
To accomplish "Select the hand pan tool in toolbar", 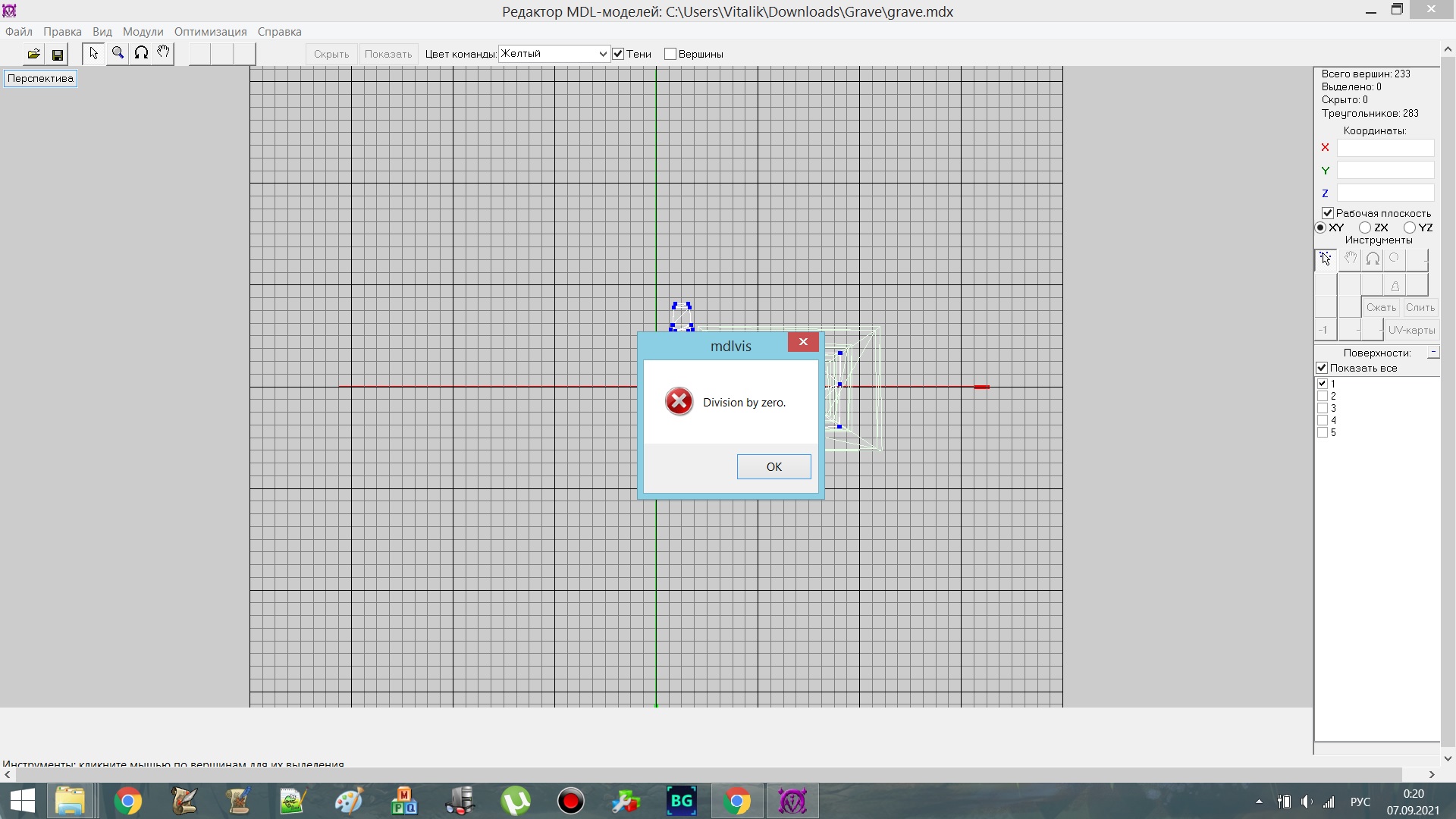I will (163, 53).
